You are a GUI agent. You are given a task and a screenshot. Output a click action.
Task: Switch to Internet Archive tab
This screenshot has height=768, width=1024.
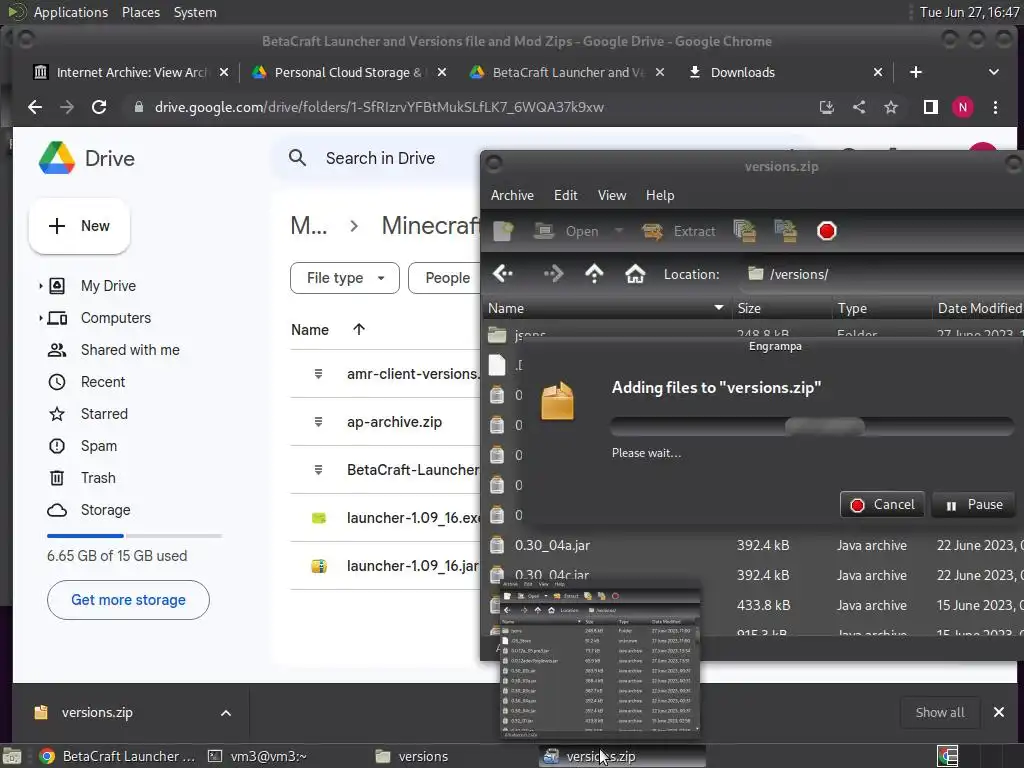point(132,72)
